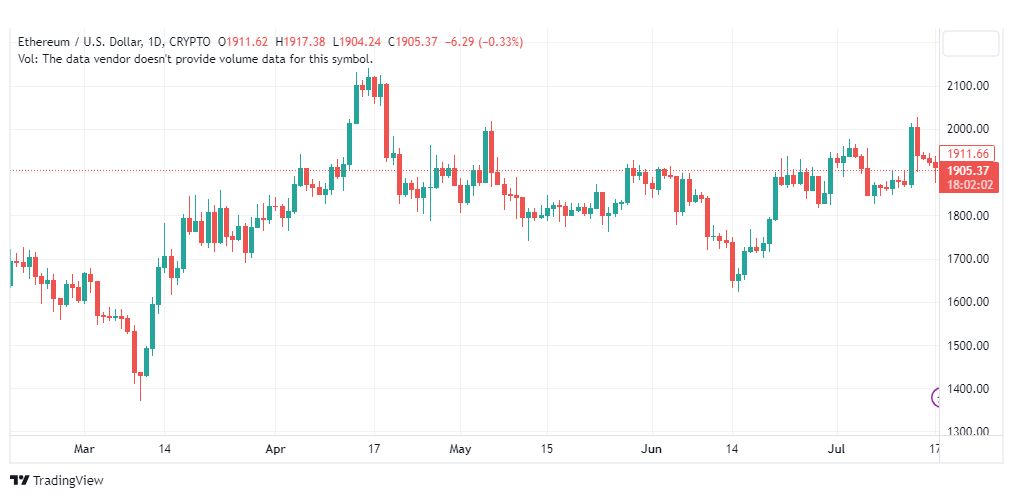Select the 1D interval label in chart legend
Viewport: 1012px width, 498px height.
tap(156, 42)
